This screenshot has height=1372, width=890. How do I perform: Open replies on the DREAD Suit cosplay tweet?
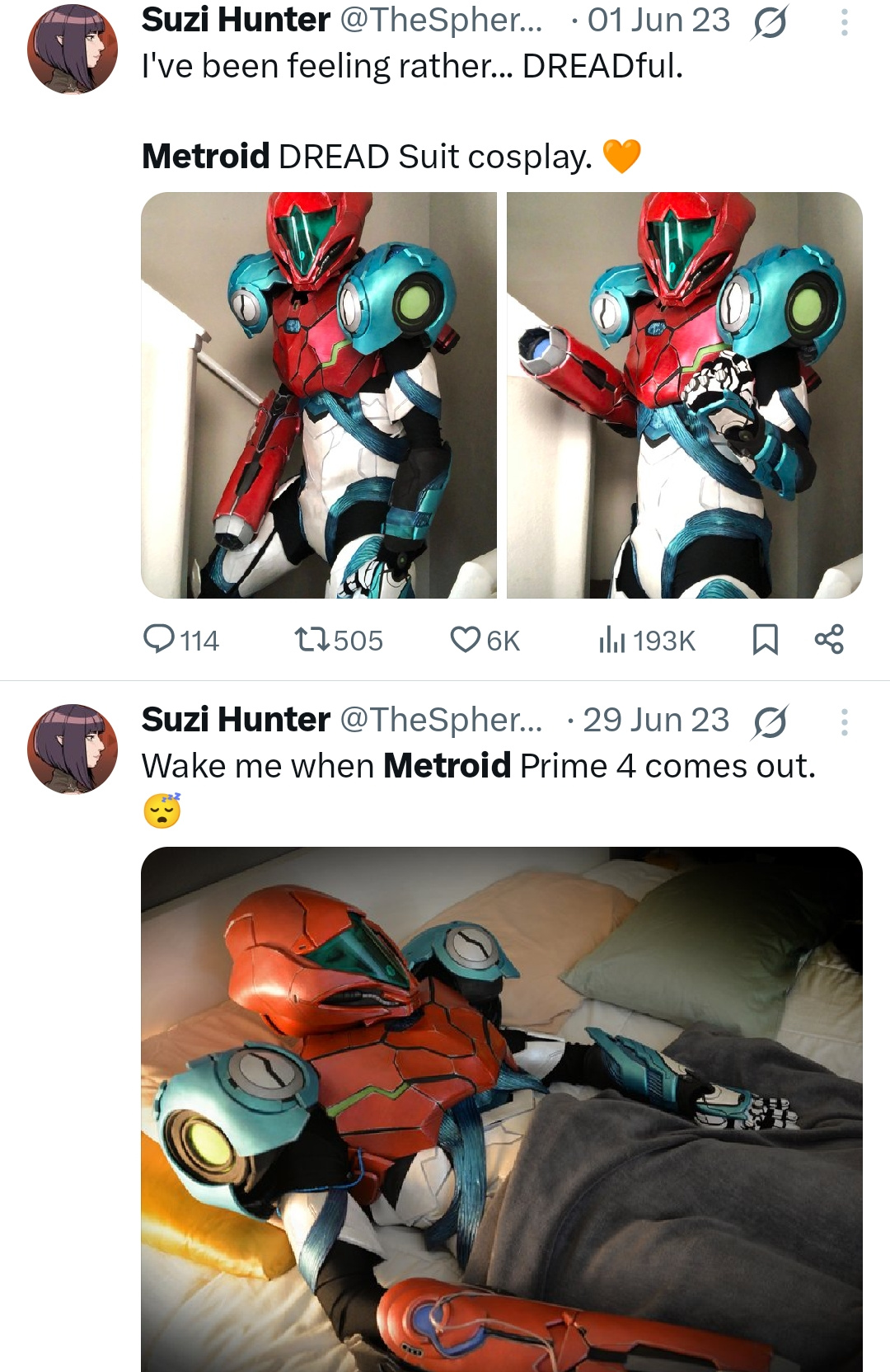pos(180,640)
